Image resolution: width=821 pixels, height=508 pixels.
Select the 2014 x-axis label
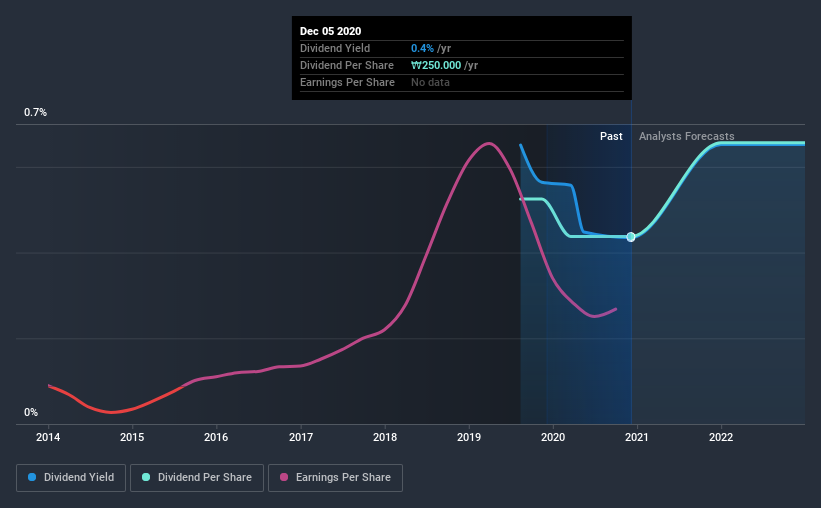(x=48, y=437)
